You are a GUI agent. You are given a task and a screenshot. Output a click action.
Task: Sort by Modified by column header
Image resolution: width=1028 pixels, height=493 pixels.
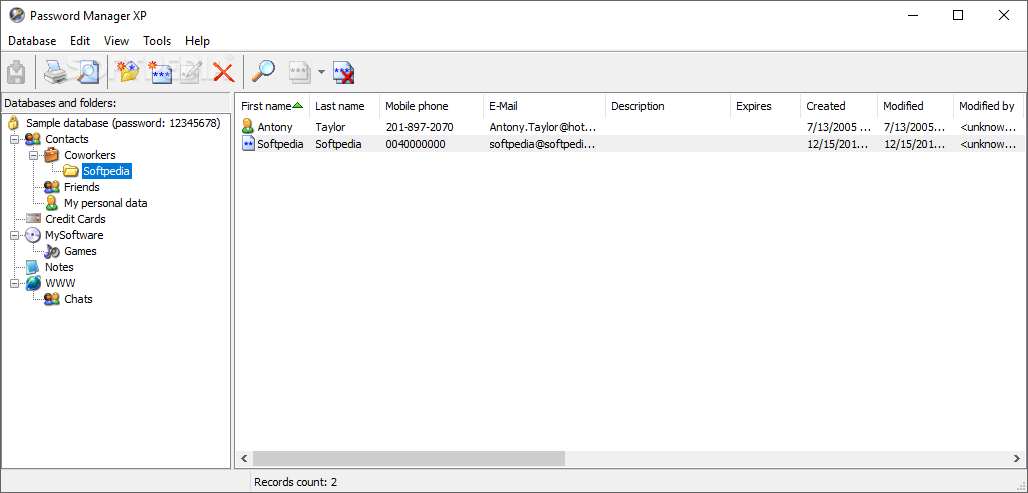[989, 106]
